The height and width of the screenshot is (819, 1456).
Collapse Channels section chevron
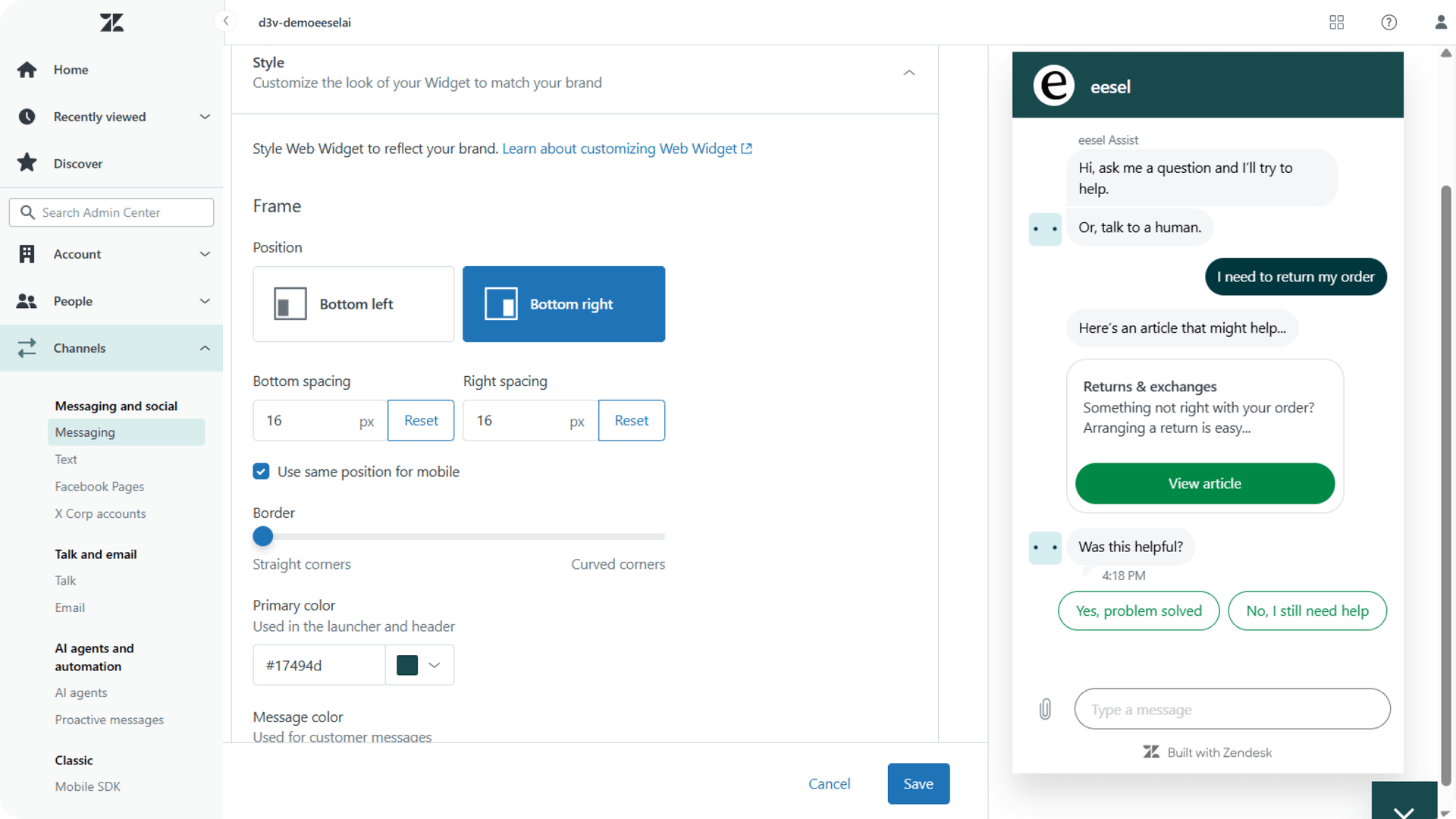pos(205,348)
